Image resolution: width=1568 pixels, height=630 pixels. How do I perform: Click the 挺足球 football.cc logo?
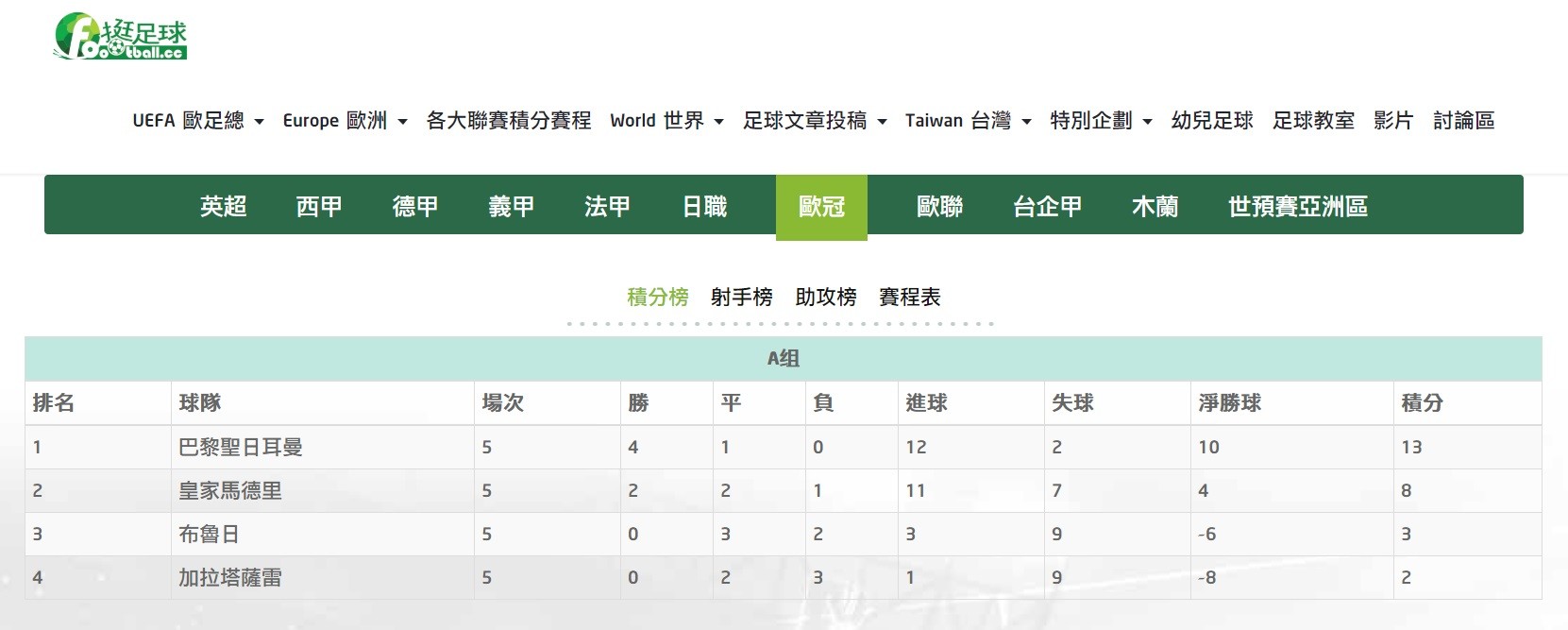click(x=121, y=37)
